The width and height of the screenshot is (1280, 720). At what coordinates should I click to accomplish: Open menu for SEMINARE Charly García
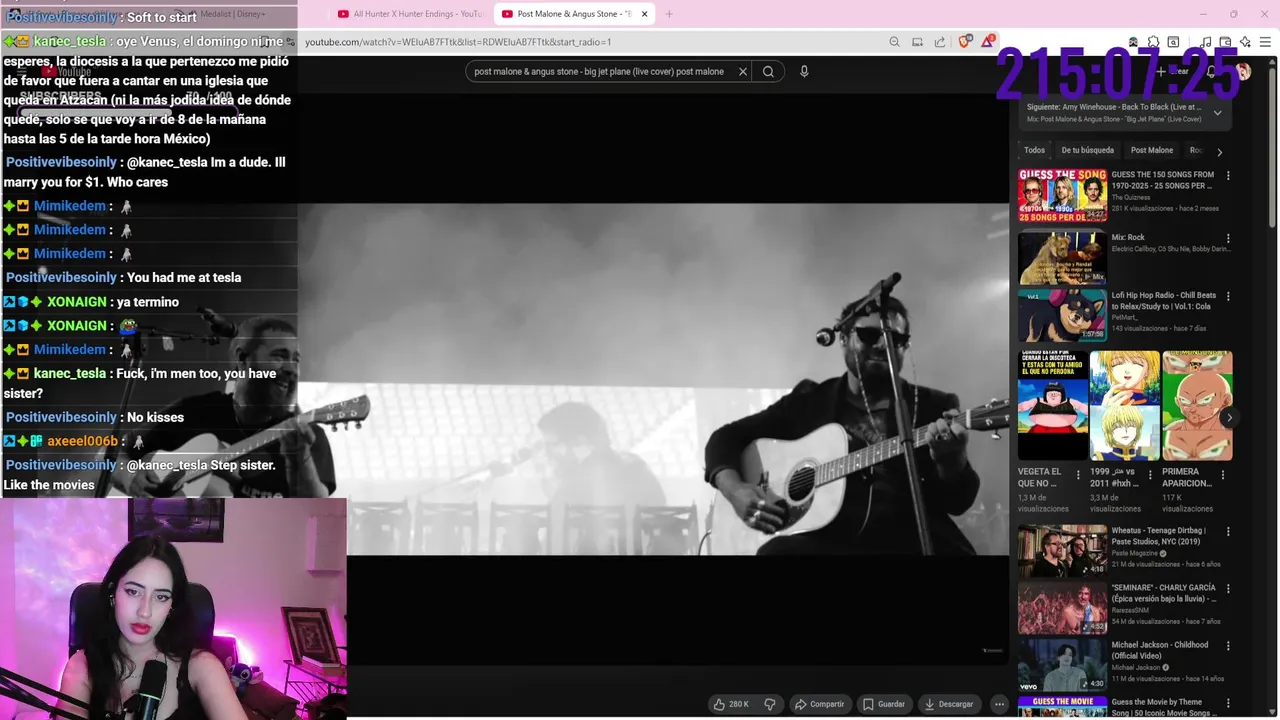(x=1228, y=589)
